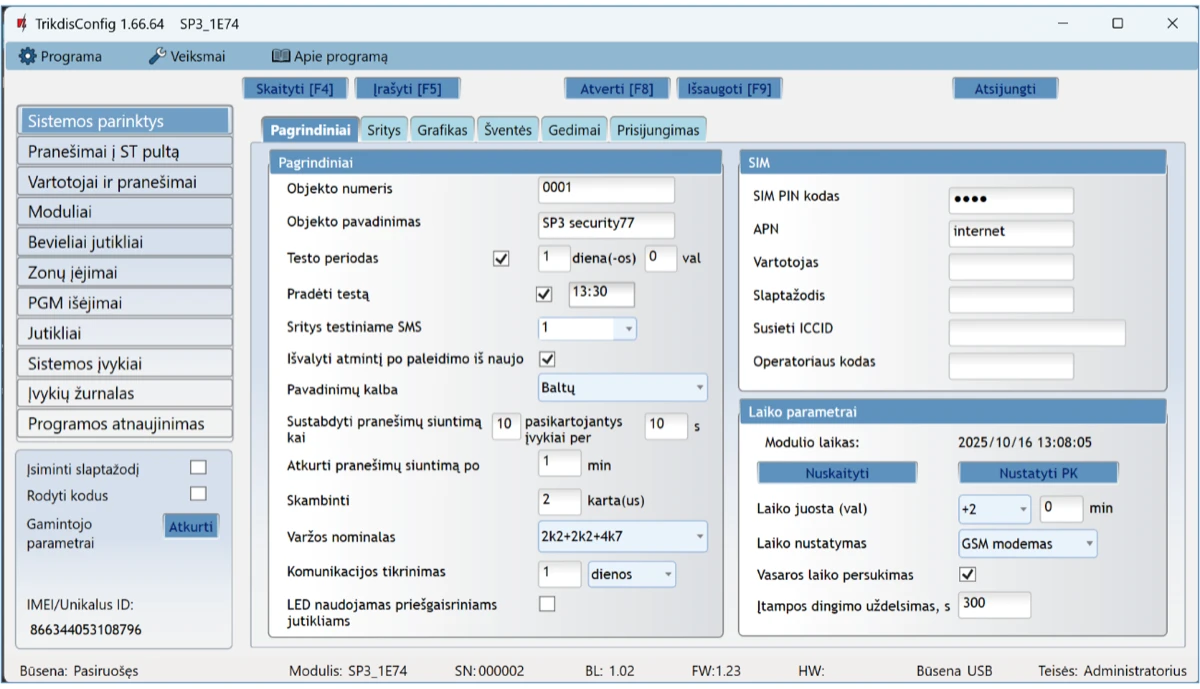This screenshot has height=689, width=1200.
Task: Click the gear icon beside Programa
Action: click(28, 57)
